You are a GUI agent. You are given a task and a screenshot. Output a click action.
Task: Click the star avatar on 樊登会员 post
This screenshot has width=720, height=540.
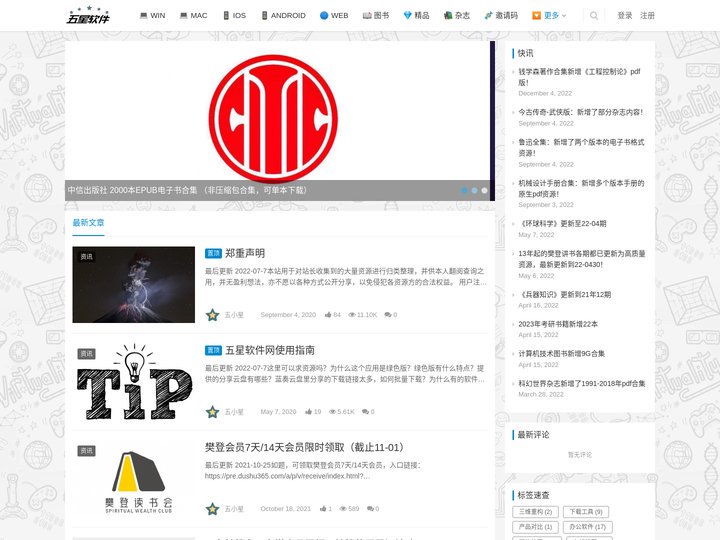coord(212,509)
